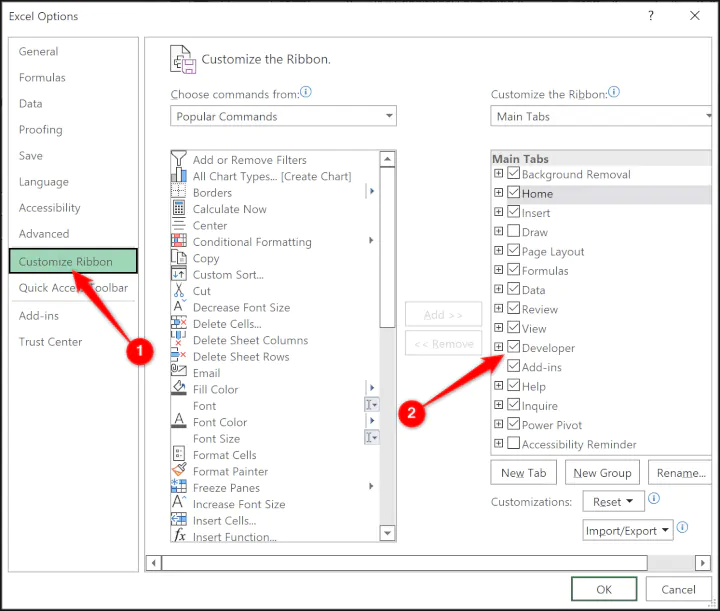
Task: Open the Reset customizations dropdown
Action: [x=613, y=501]
